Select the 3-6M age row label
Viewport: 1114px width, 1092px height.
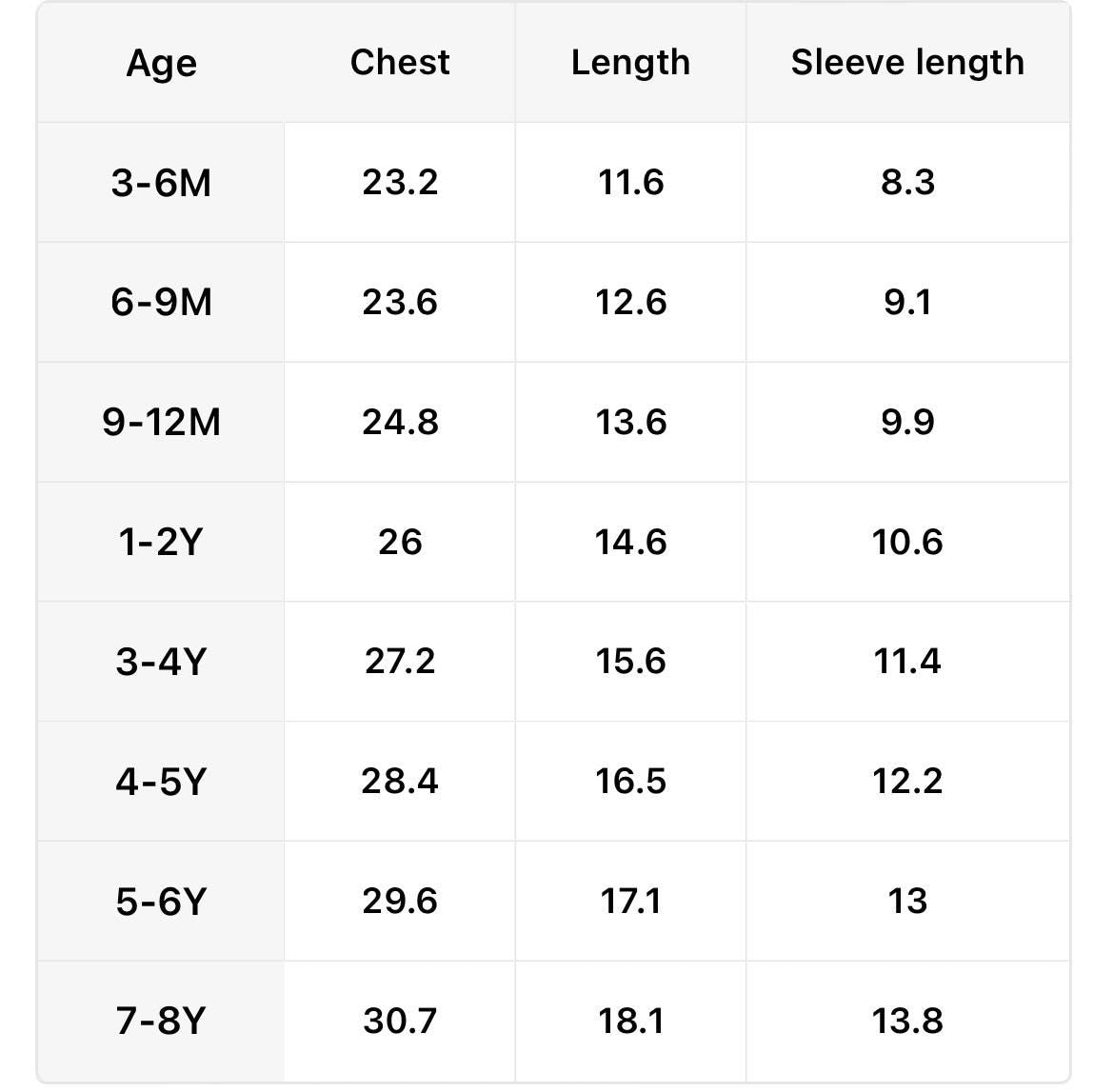pos(161,182)
